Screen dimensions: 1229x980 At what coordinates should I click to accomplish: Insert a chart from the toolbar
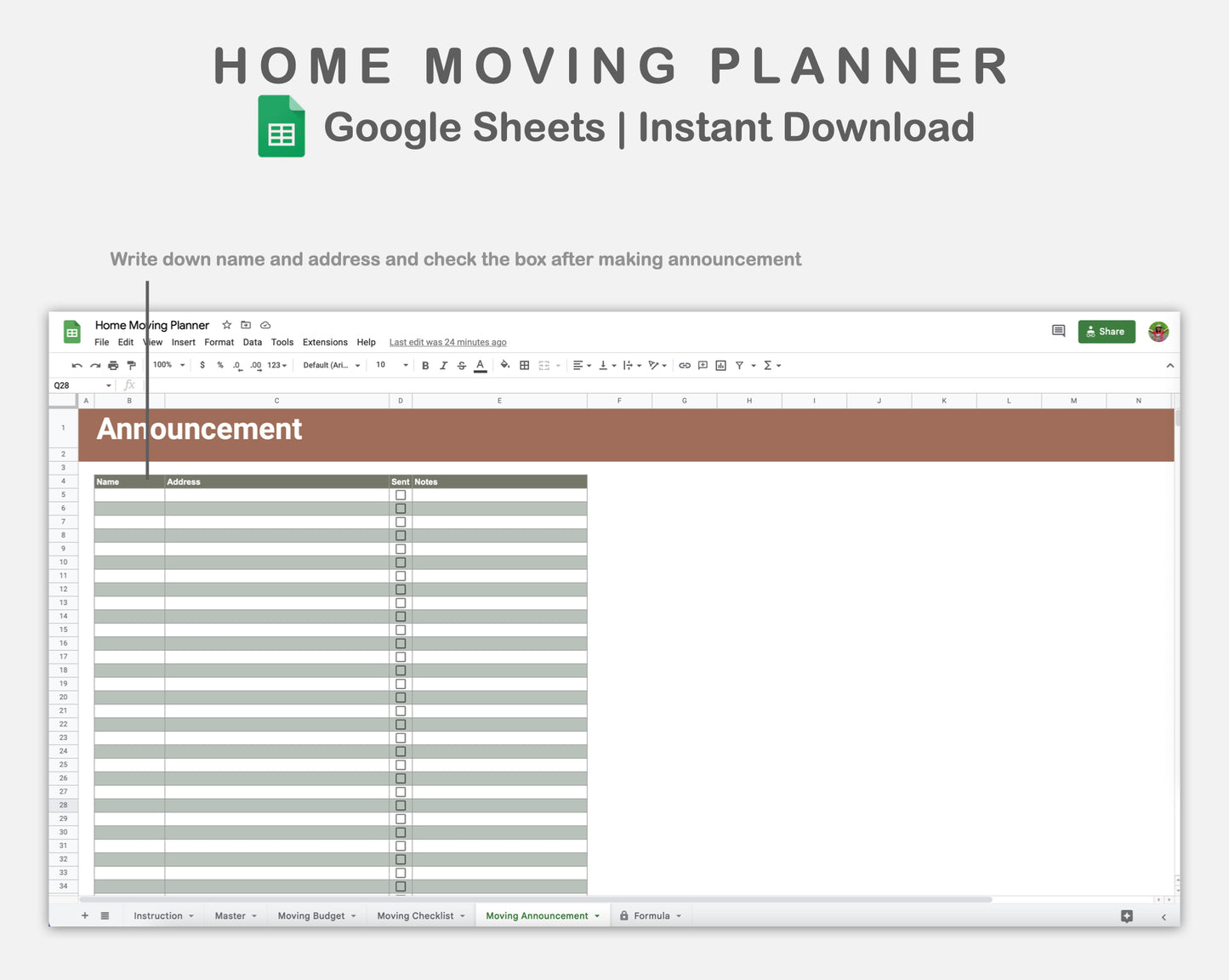(x=720, y=365)
